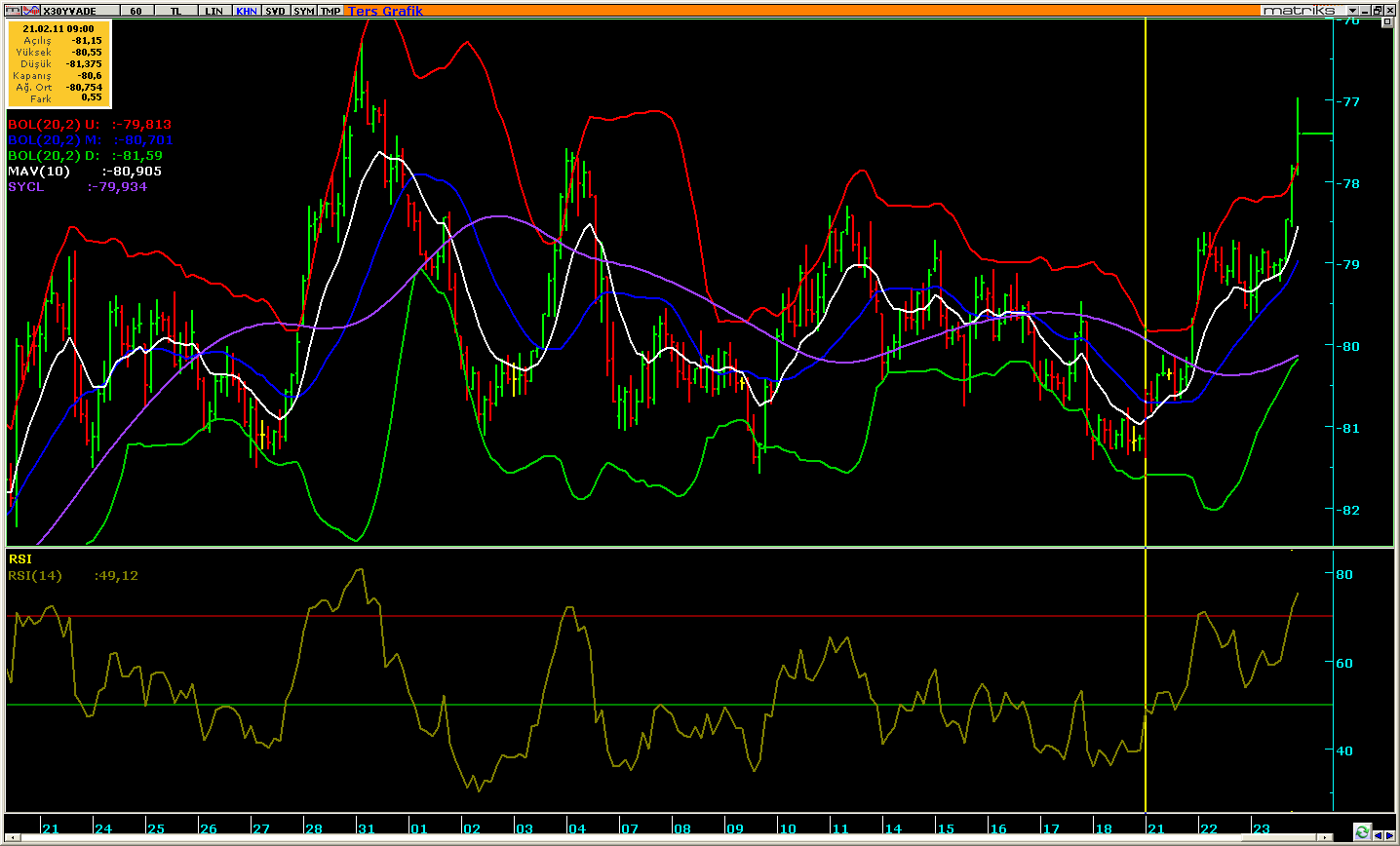The image size is (1400, 846).
Task: Open the 60 minute period selector
Action: click(136, 10)
